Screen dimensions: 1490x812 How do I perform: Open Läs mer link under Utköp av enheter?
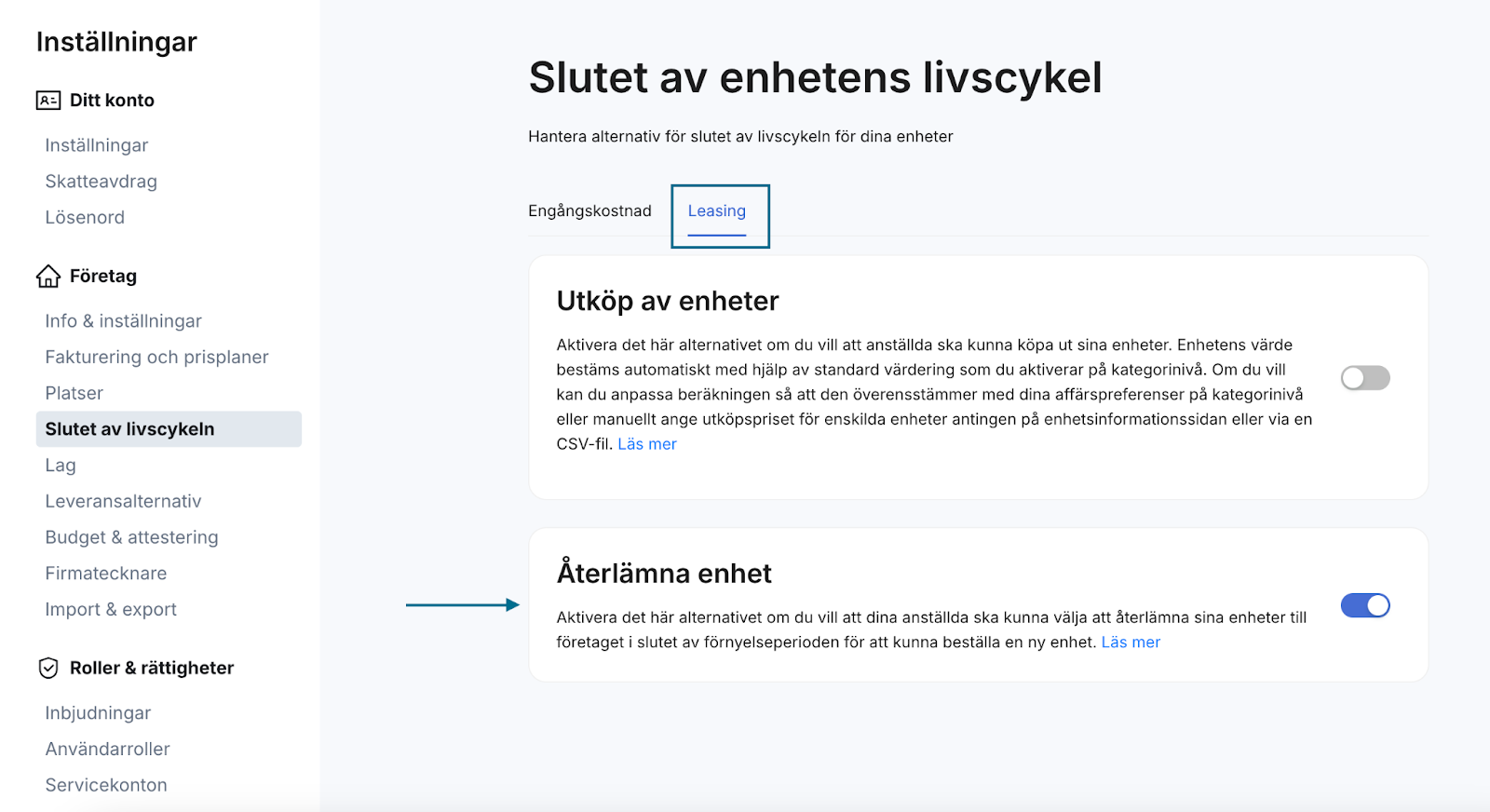647,444
